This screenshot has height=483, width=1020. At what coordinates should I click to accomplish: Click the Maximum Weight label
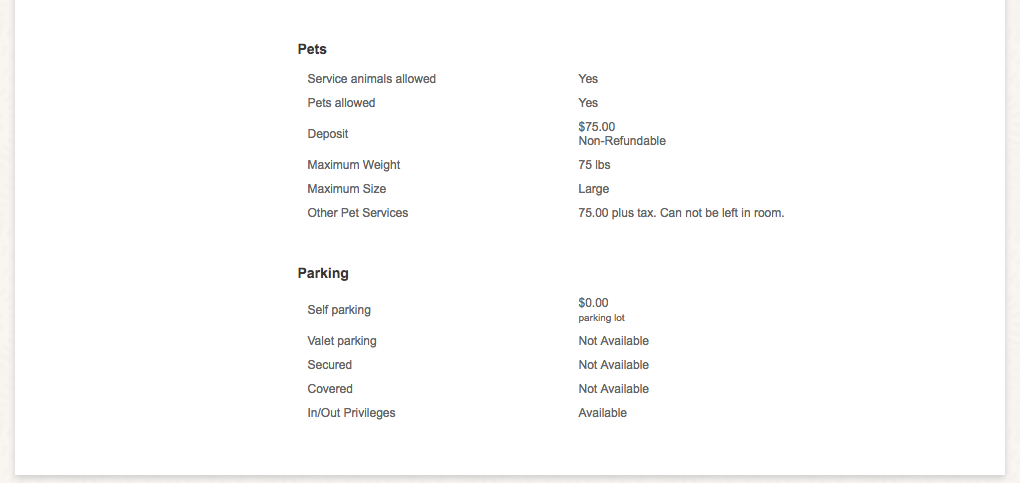(x=353, y=165)
